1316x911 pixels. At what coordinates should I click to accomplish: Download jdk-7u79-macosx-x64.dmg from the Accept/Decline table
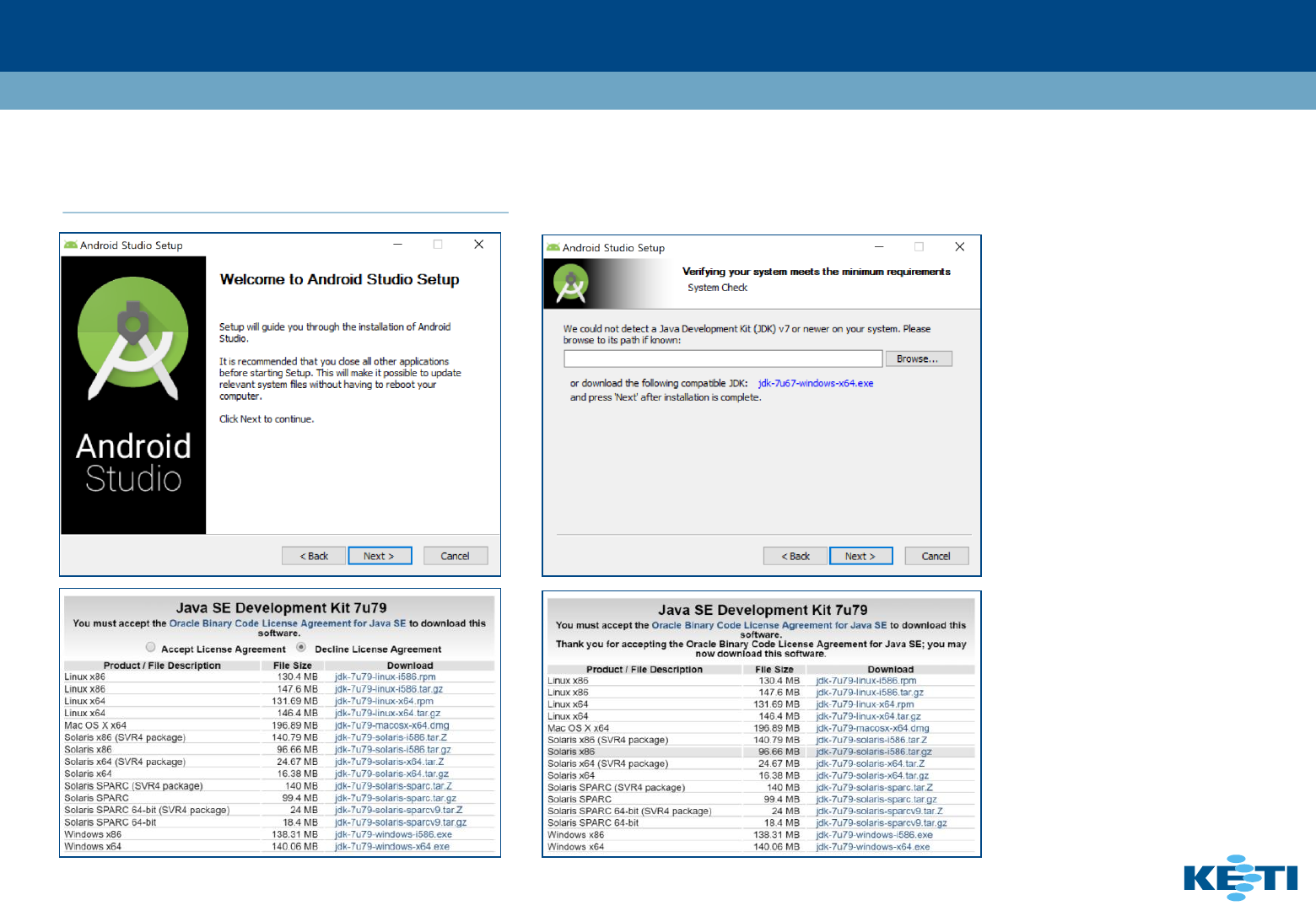392,725
